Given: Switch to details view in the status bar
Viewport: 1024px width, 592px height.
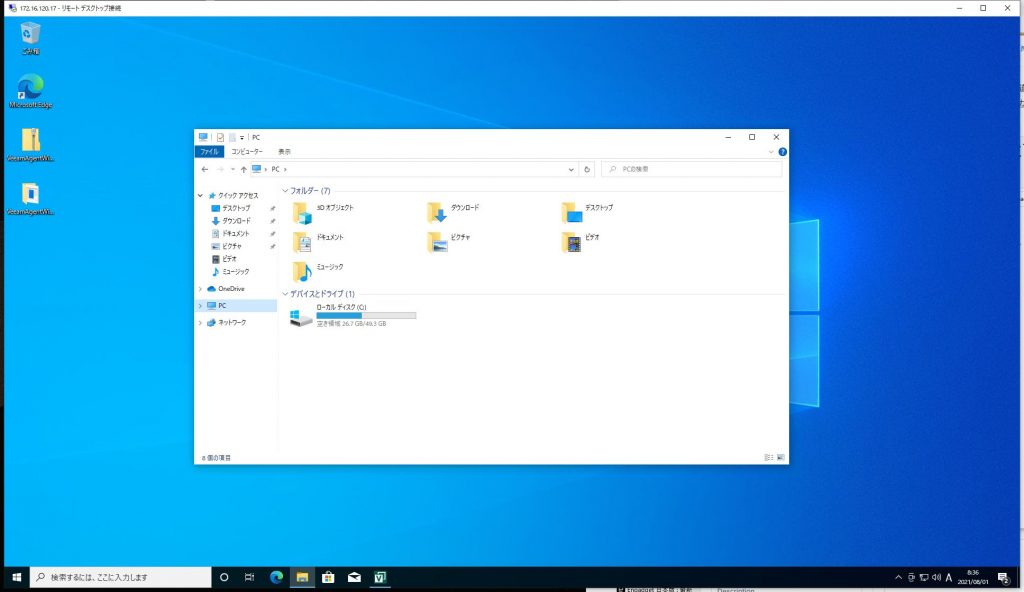Looking at the screenshot, I should [x=769, y=457].
